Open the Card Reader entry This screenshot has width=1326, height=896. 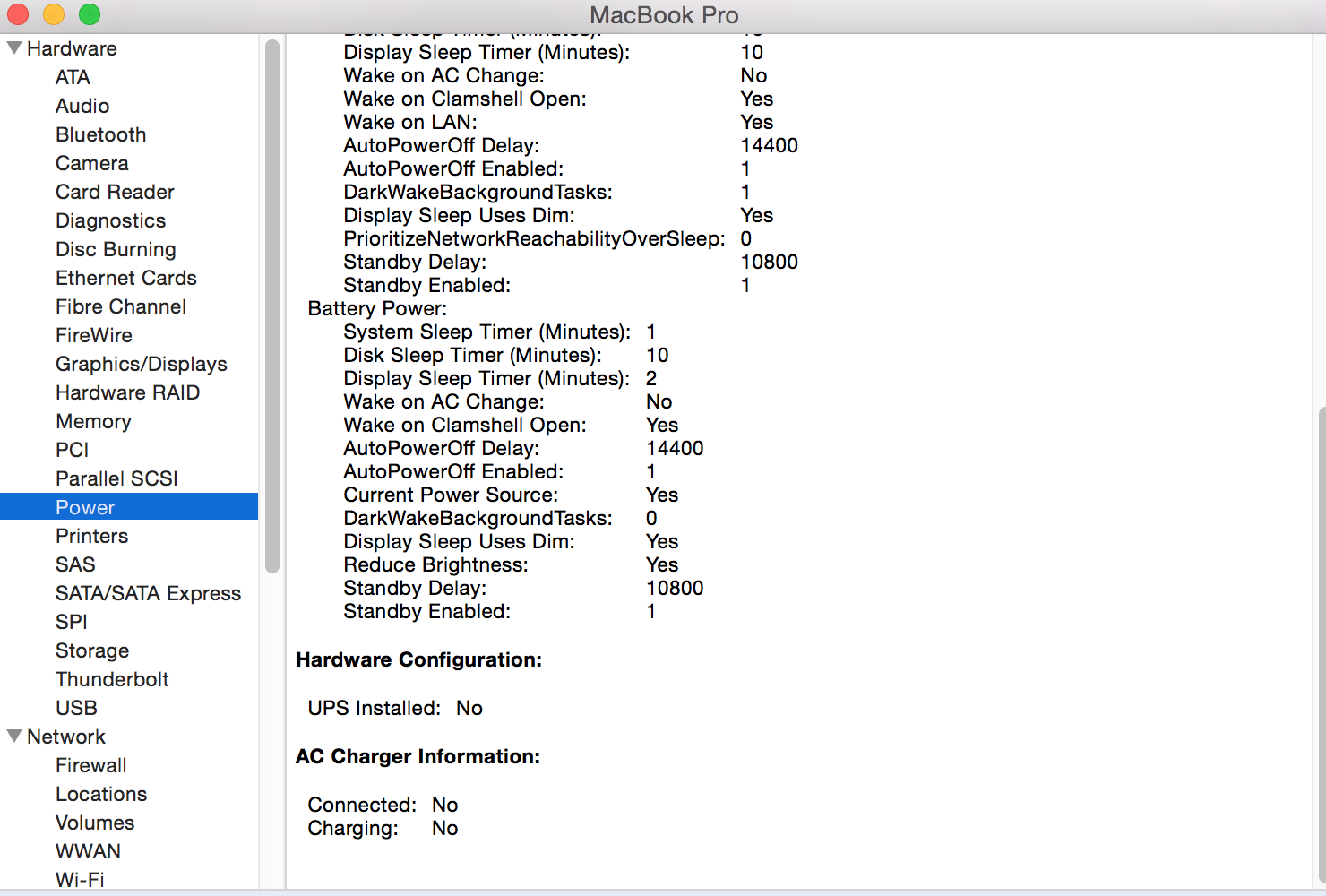click(x=115, y=192)
